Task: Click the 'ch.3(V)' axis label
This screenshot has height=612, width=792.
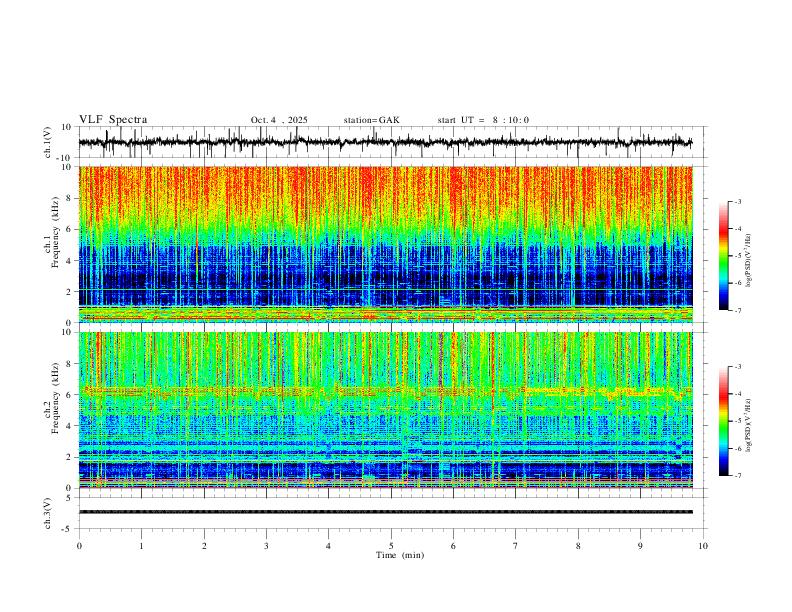Action: coord(48,513)
